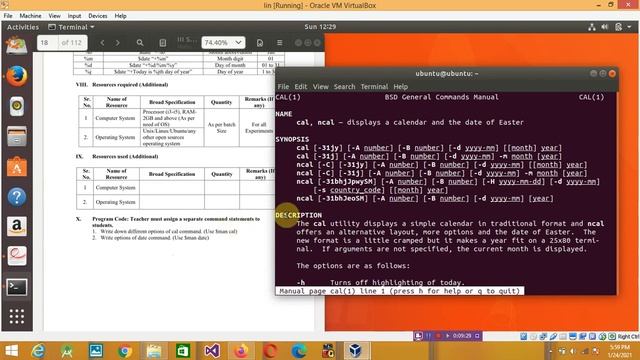The height and width of the screenshot is (360, 640).
Task: Go to next page in document viewer
Action: pyautogui.click(x=118, y=42)
